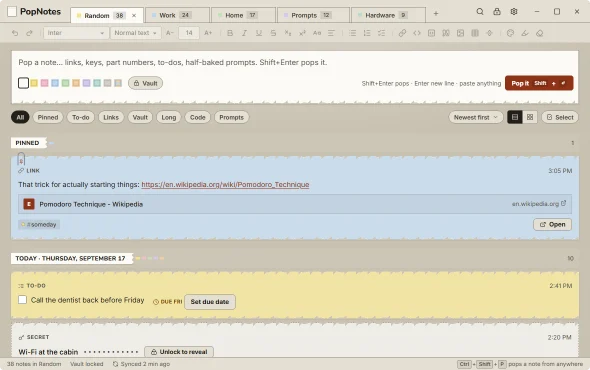
Task: Select the highlighter tool
Action: 525,33
